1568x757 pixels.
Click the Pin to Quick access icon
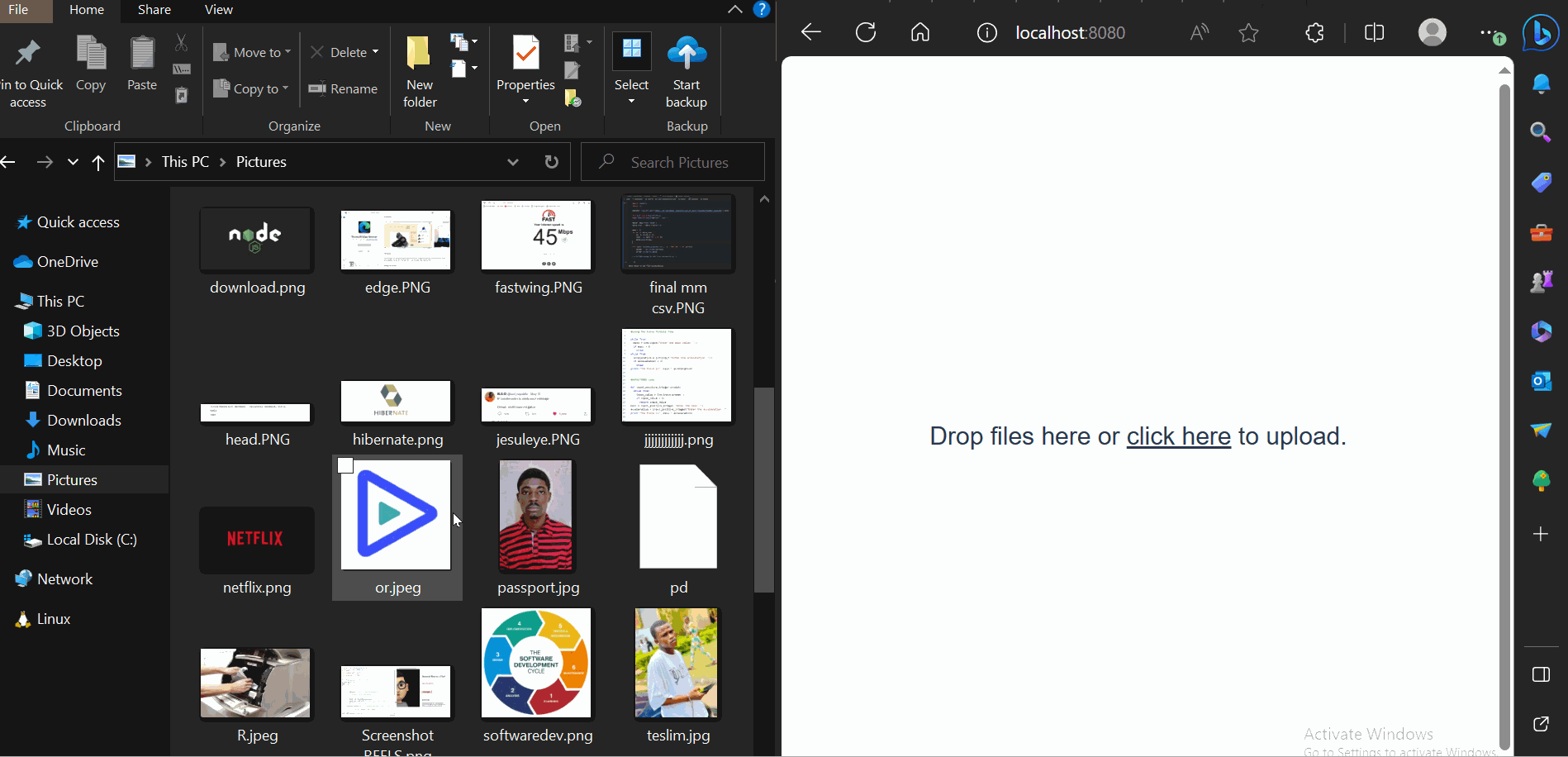[28, 54]
